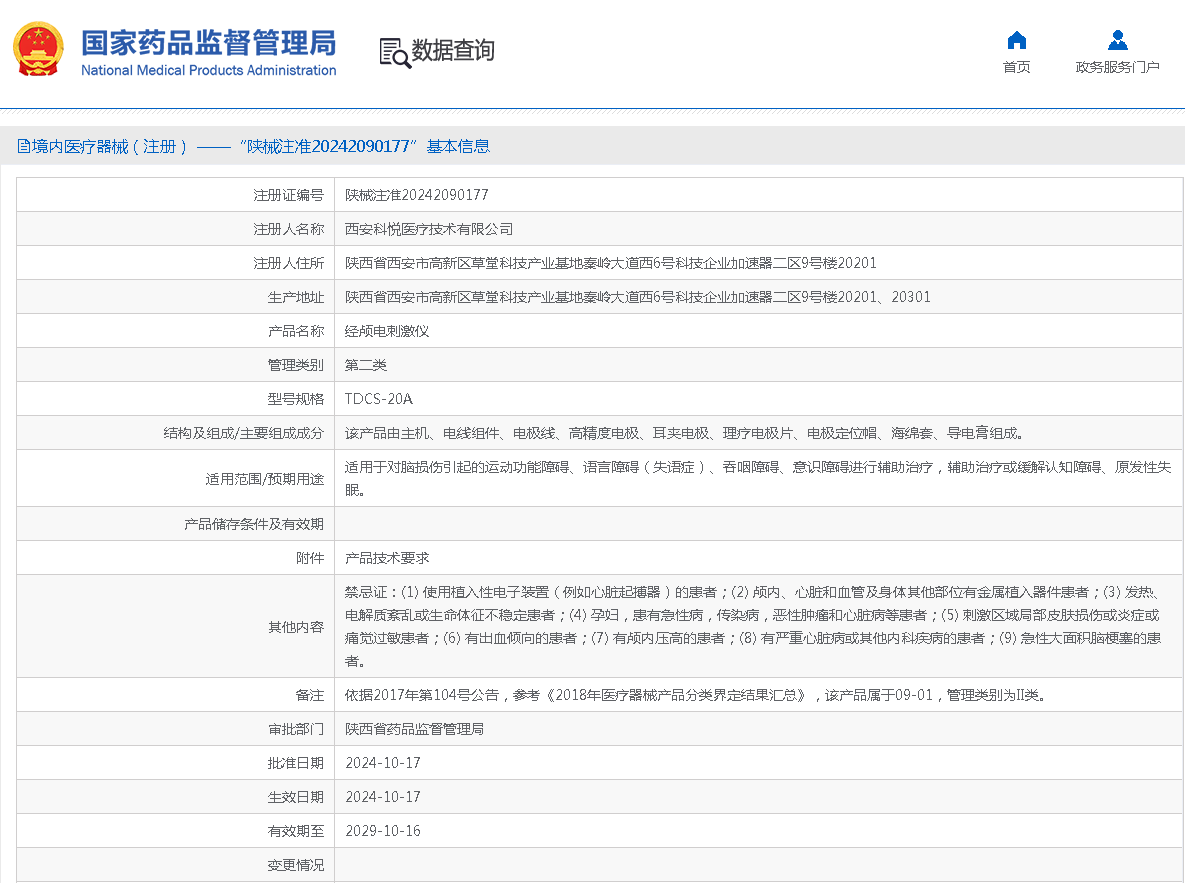Click the national emblem logo

tap(39, 50)
